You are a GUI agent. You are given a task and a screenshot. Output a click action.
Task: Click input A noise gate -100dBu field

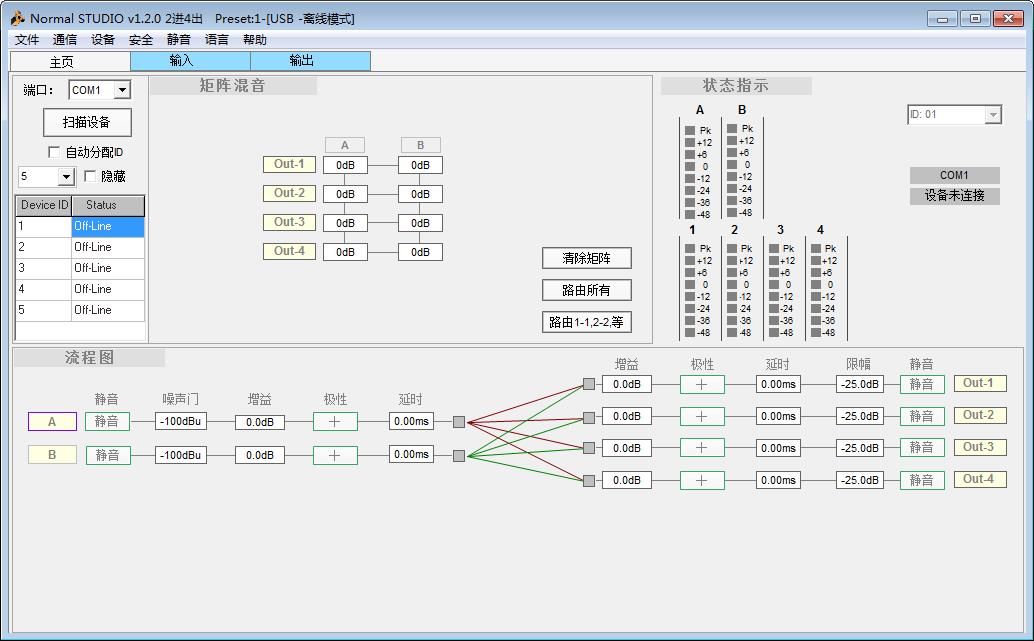pos(181,422)
